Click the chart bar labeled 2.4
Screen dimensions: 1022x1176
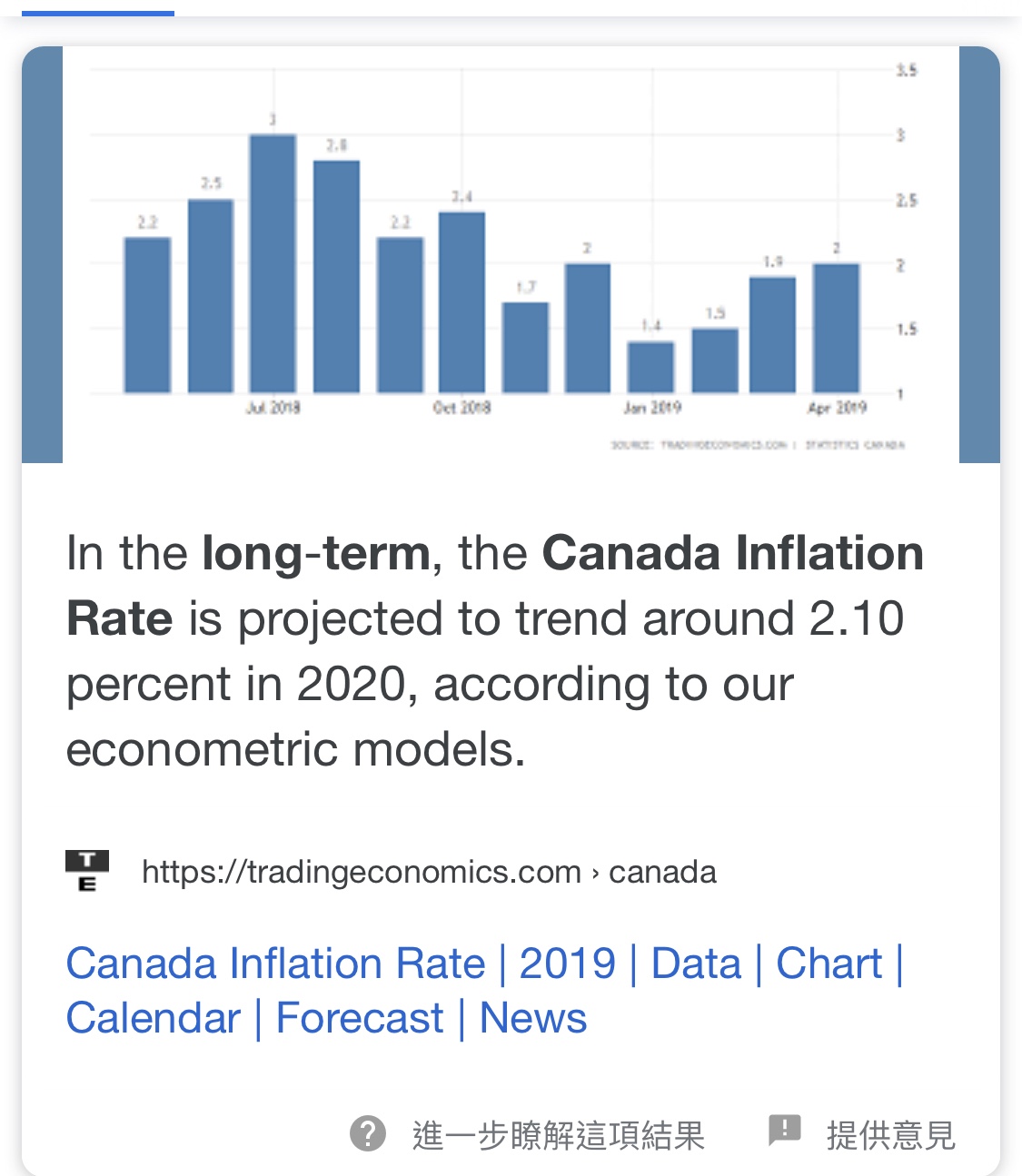461,301
